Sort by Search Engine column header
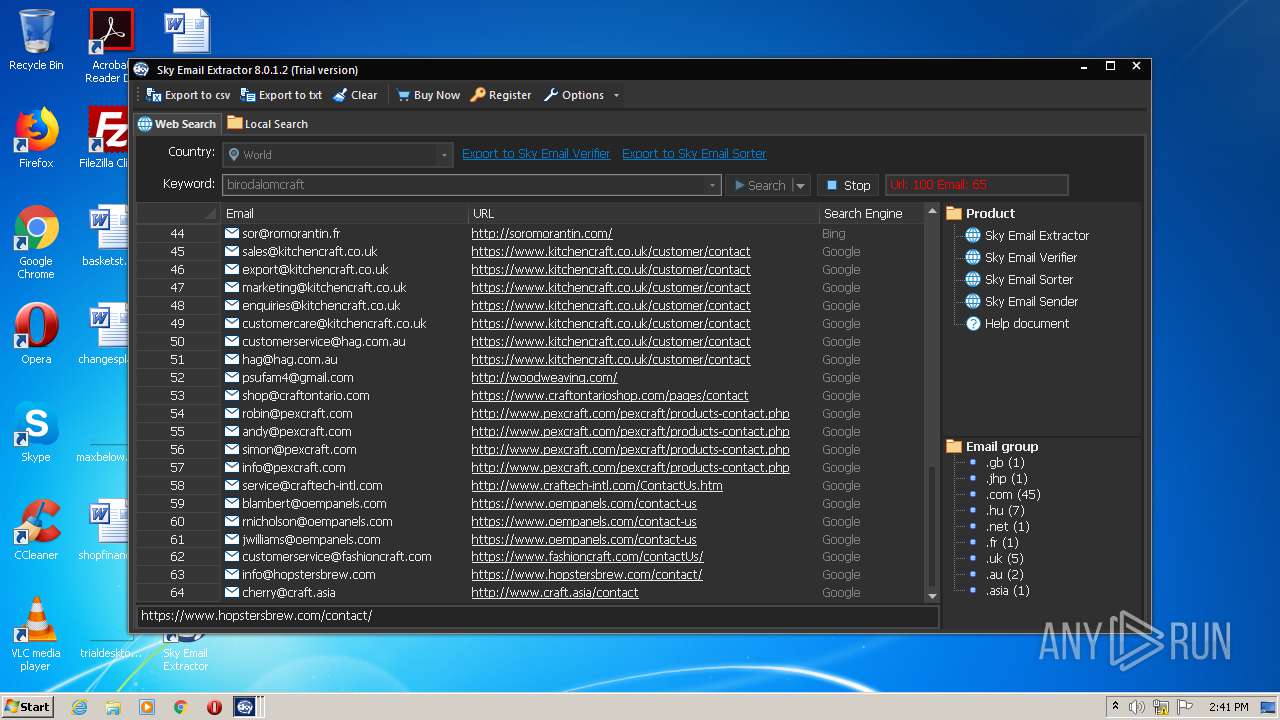 click(871, 213)
